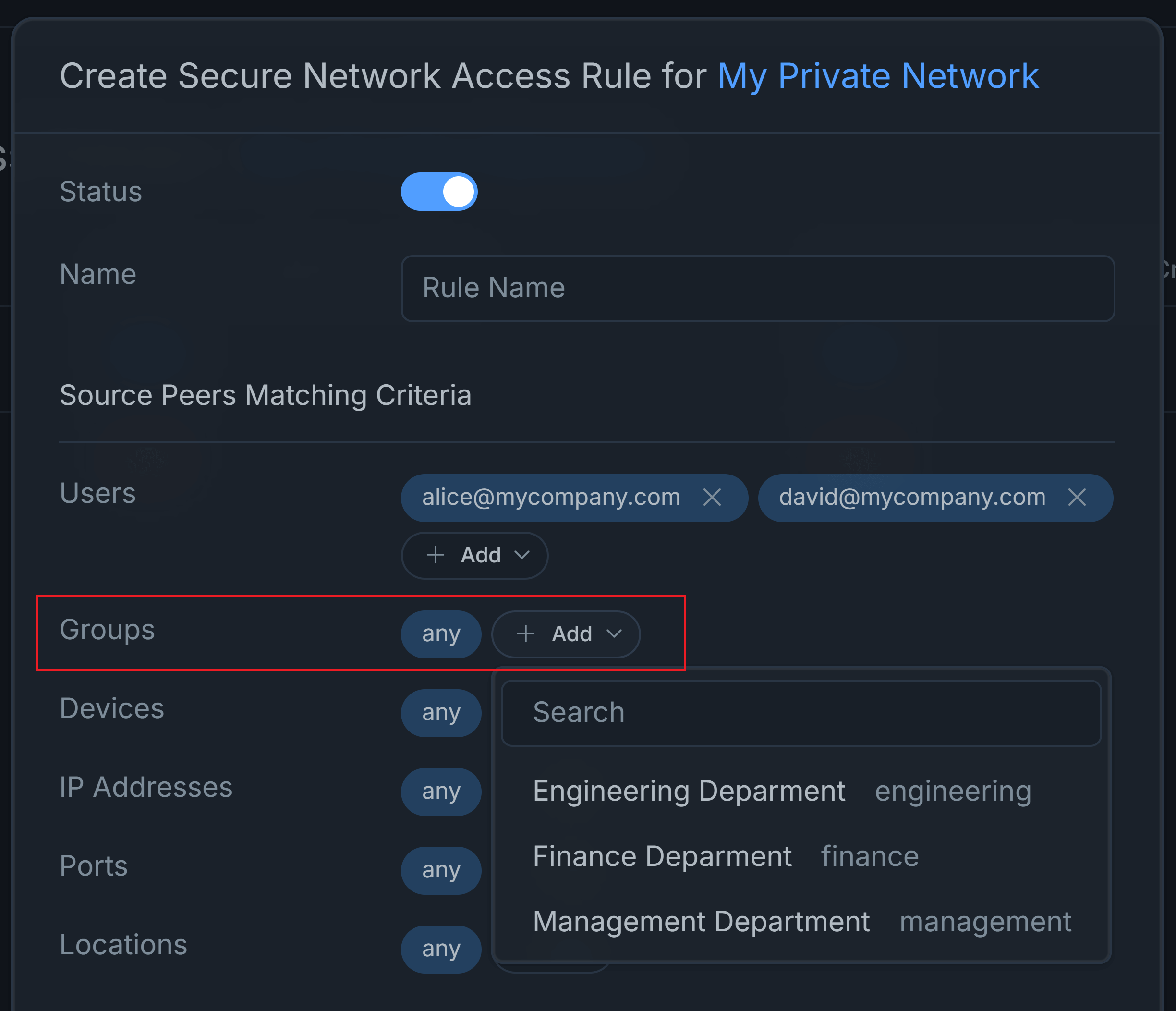Screen dimensions: 1176x1011
Task: Collapse Groups Add dropdown chevron
Action: [614, 633]
